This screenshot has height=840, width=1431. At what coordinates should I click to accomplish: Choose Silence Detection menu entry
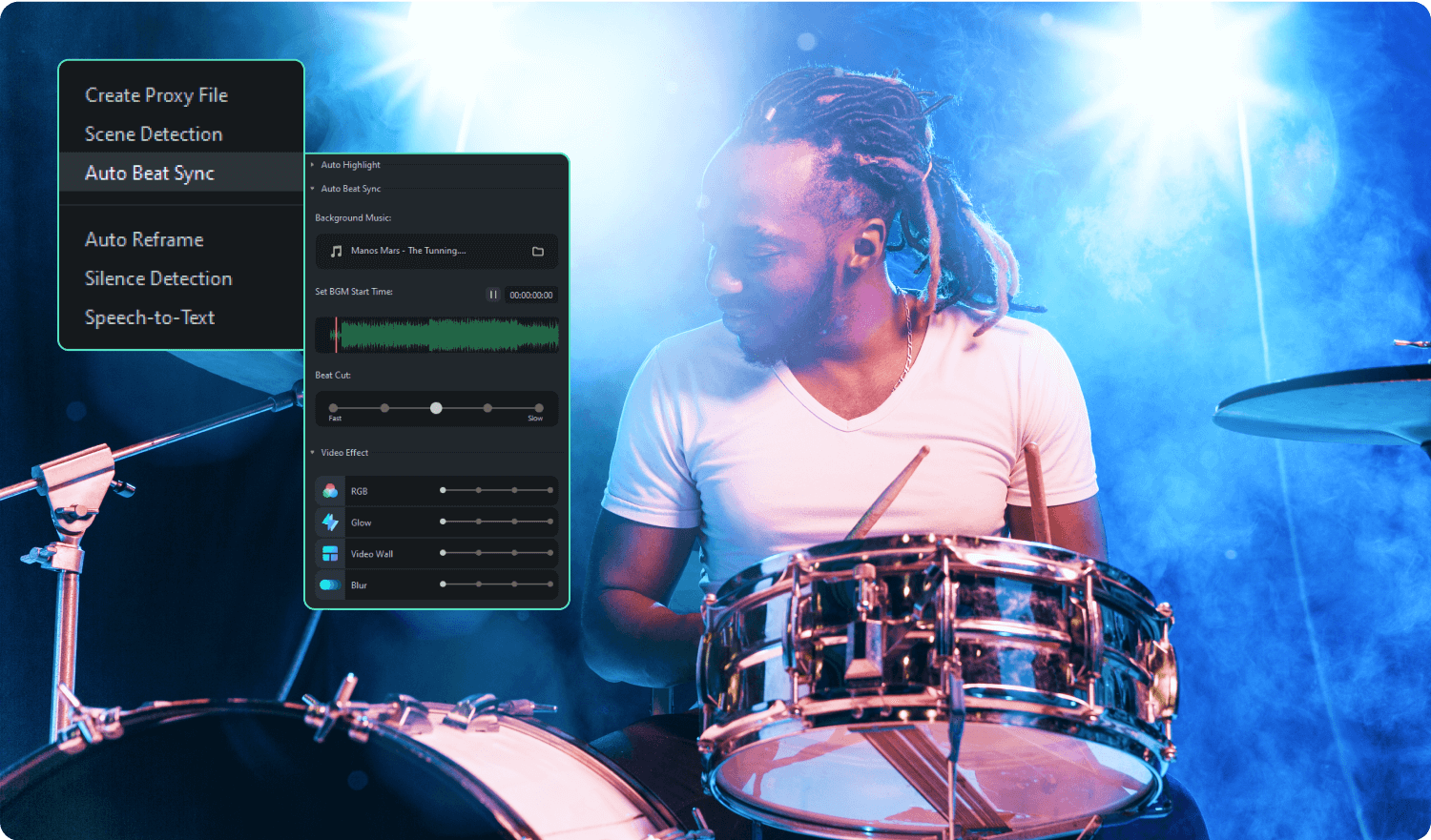[x=158, y=278]
